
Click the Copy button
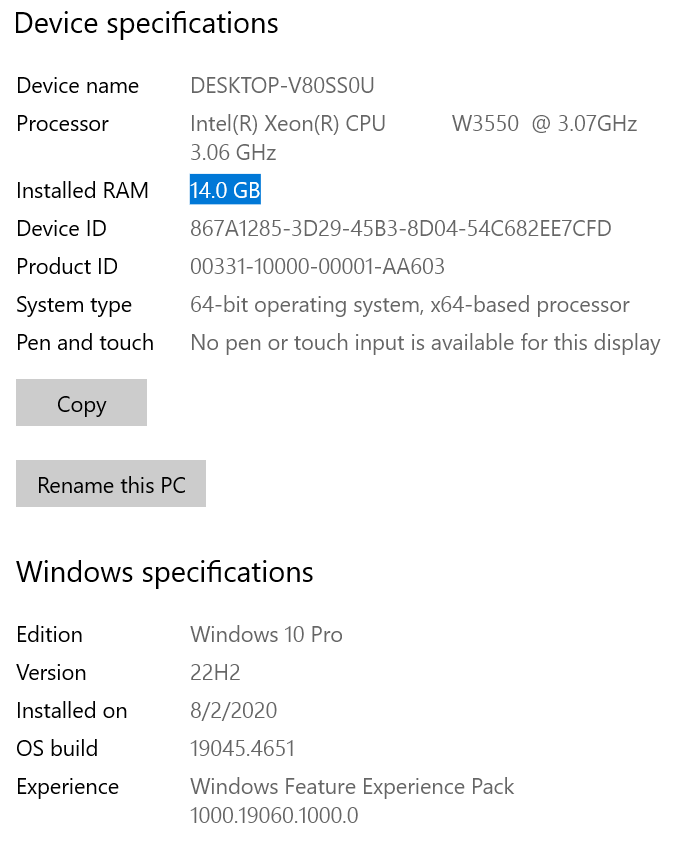81,403
